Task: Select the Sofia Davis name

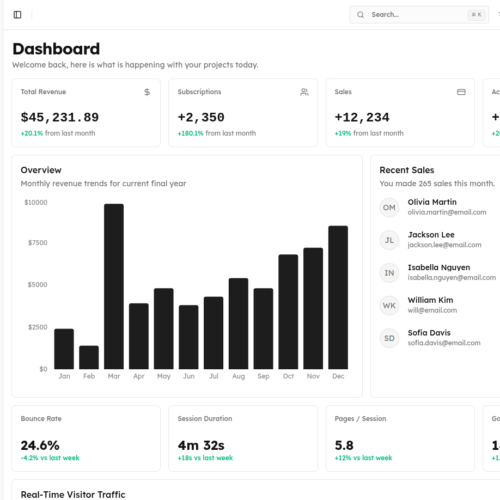Action: 429,333
